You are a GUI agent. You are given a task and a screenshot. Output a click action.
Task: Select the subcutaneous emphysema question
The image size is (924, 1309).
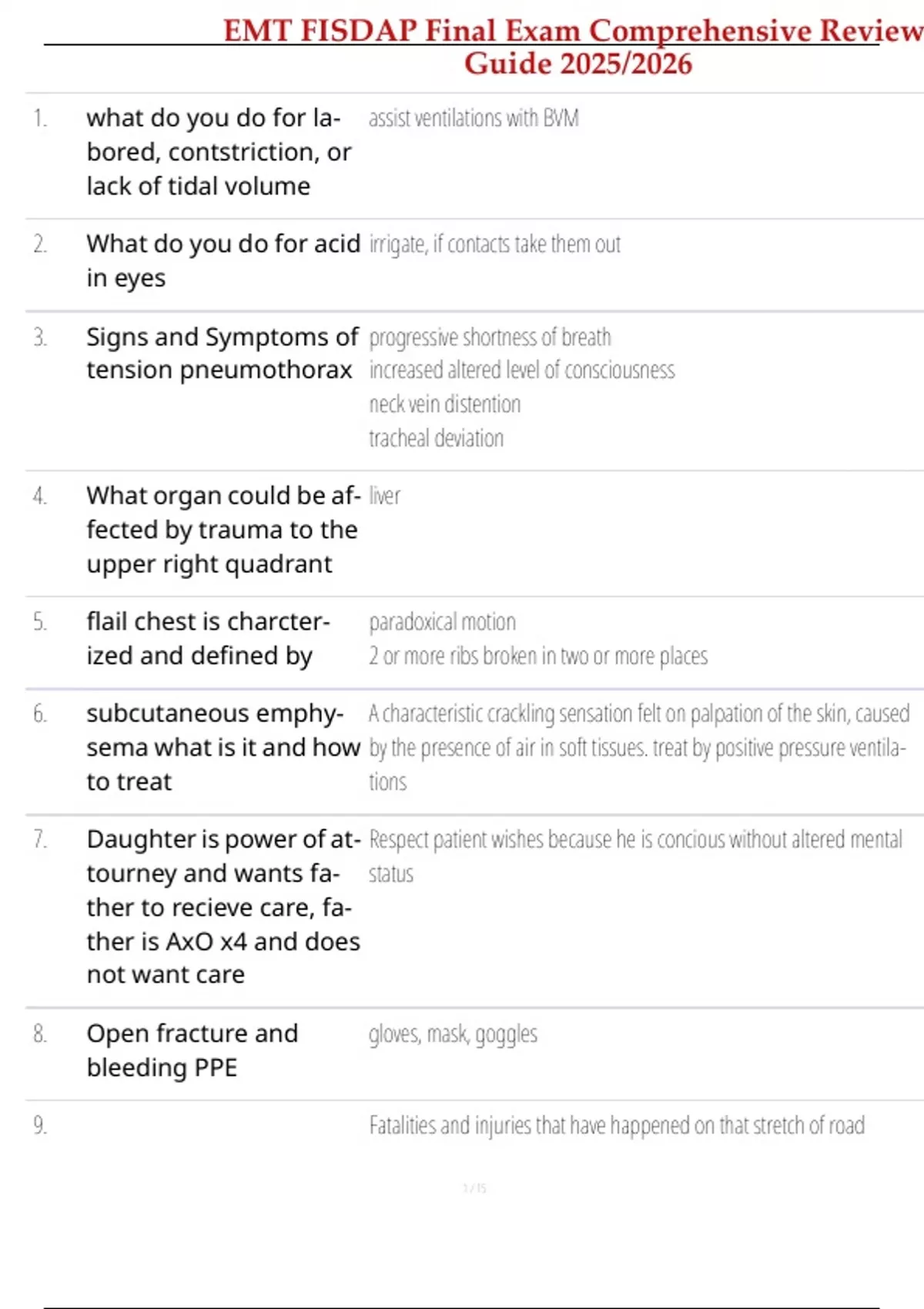pyautogui.click(x=223, y=747)
